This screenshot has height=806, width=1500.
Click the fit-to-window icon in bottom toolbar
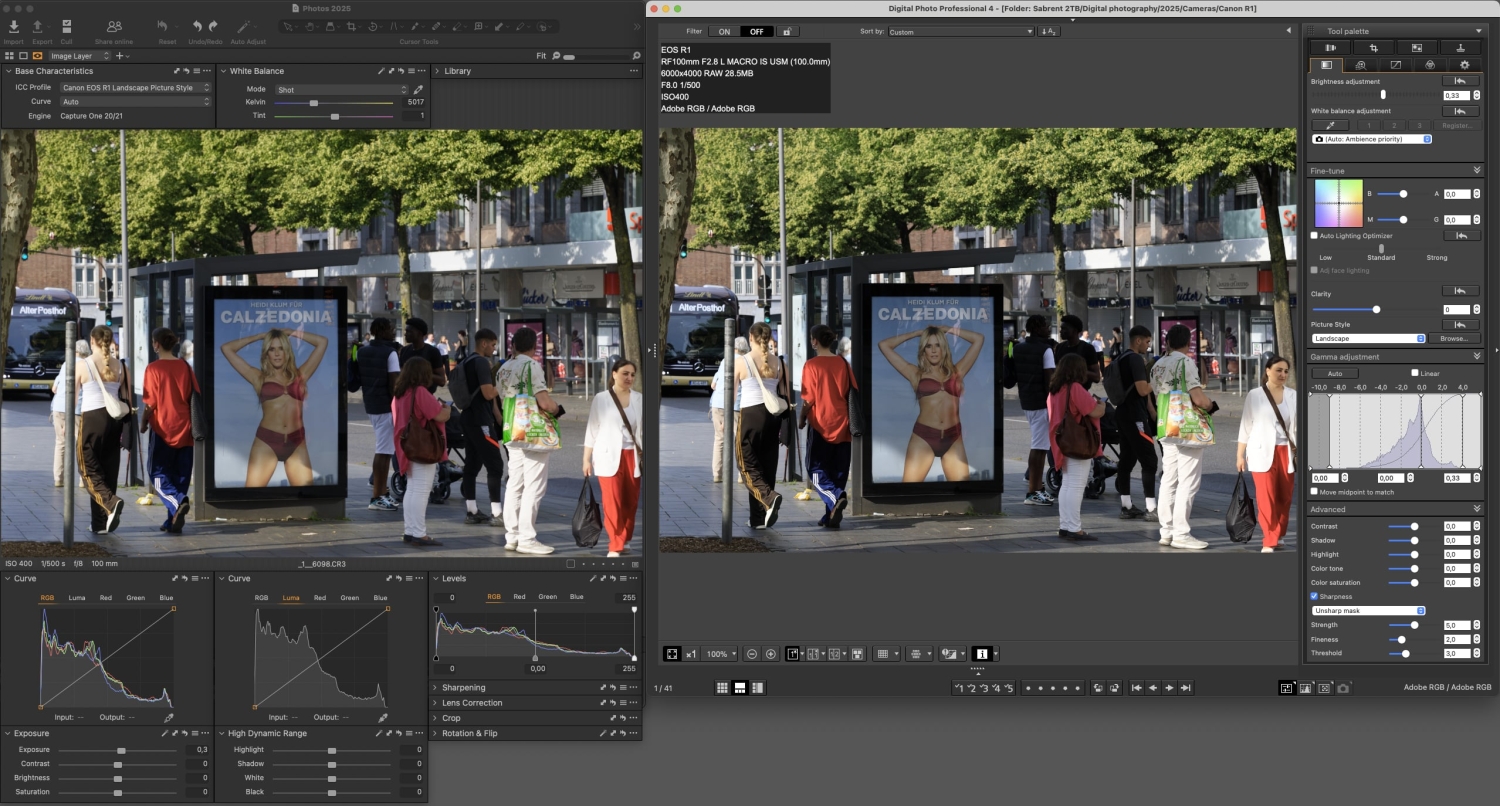672,654
